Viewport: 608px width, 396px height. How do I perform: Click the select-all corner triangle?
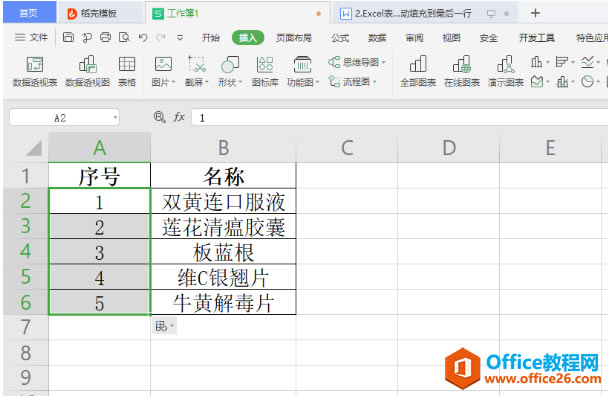point(34,148)
